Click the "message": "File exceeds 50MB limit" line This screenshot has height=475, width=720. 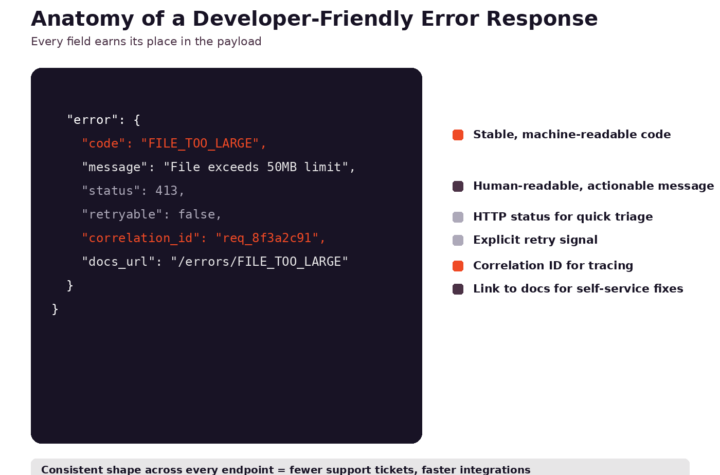point(218,167)
